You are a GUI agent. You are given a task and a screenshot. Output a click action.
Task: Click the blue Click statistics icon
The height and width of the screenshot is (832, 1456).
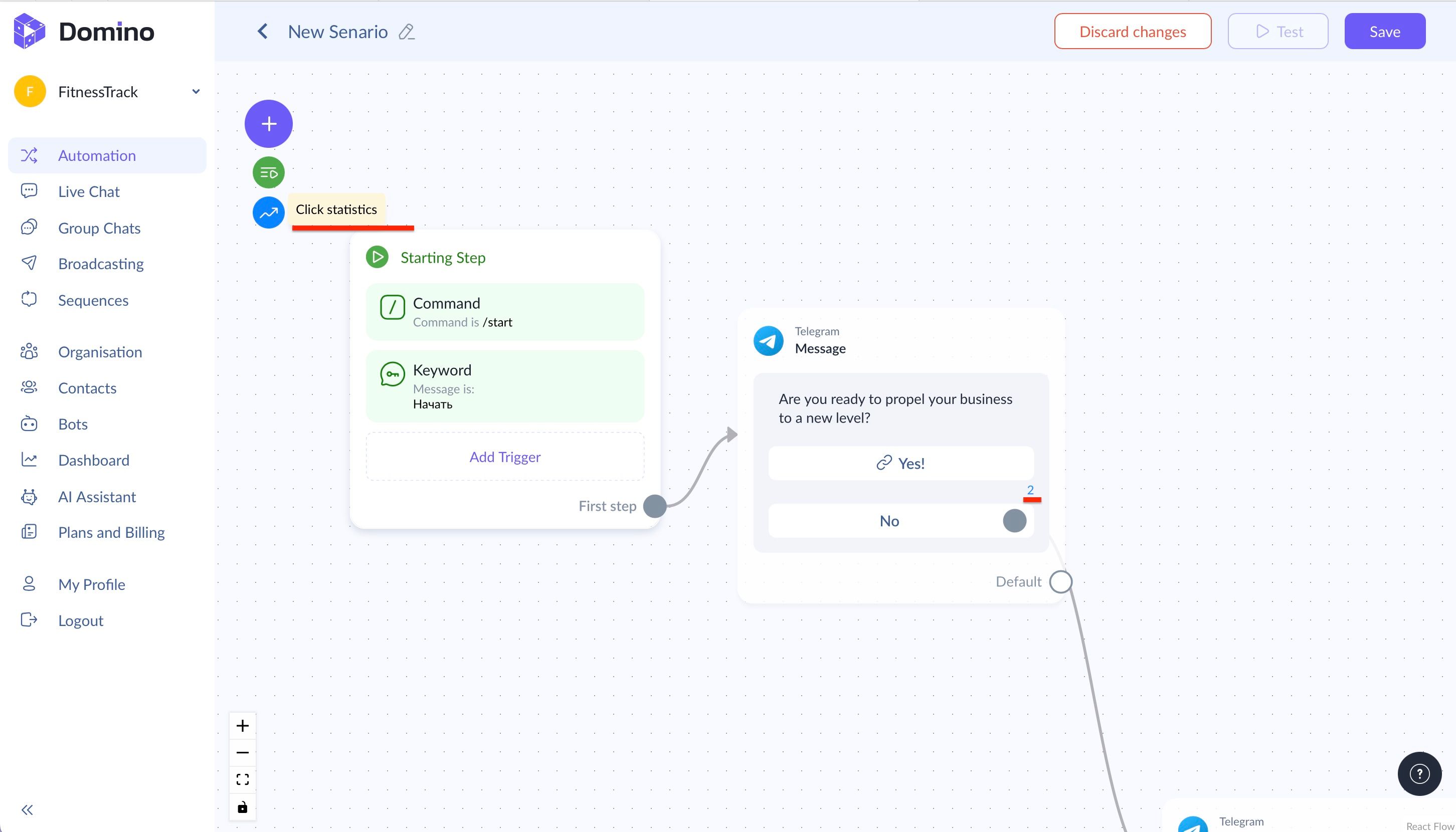pyautogui.click(x=269, y=213)
